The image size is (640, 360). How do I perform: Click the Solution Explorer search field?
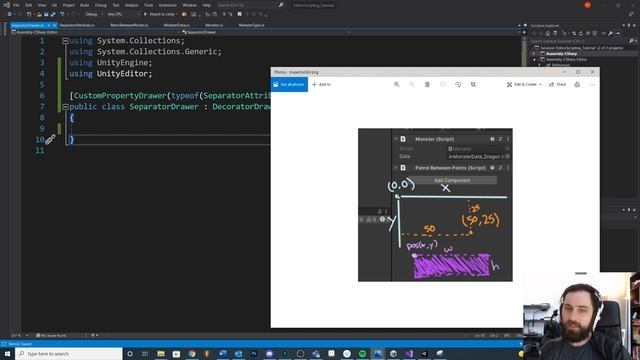coord(580,41)
